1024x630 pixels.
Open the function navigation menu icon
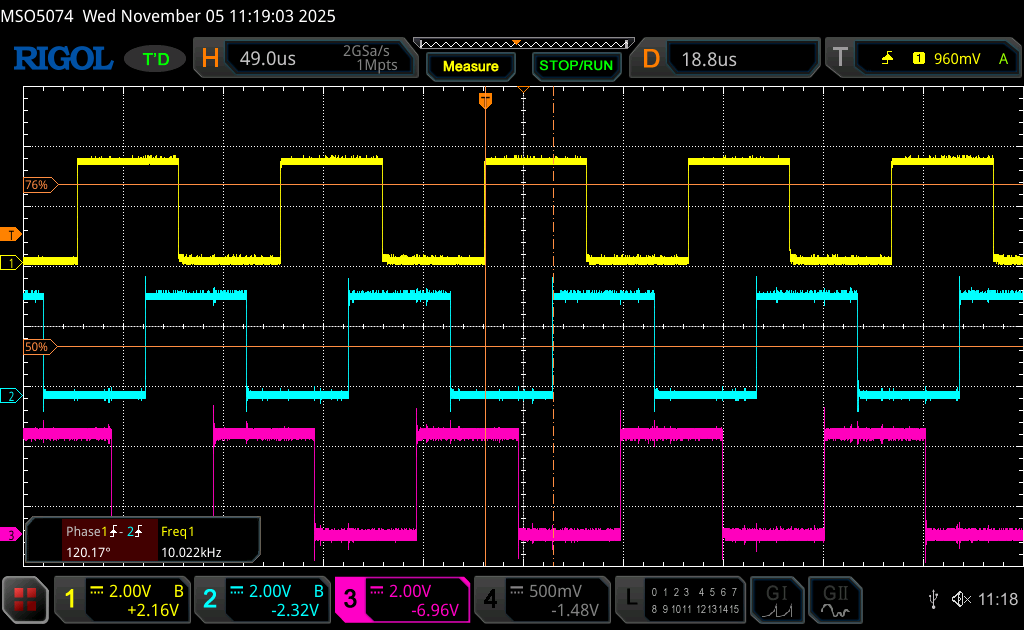coord(26,600)
